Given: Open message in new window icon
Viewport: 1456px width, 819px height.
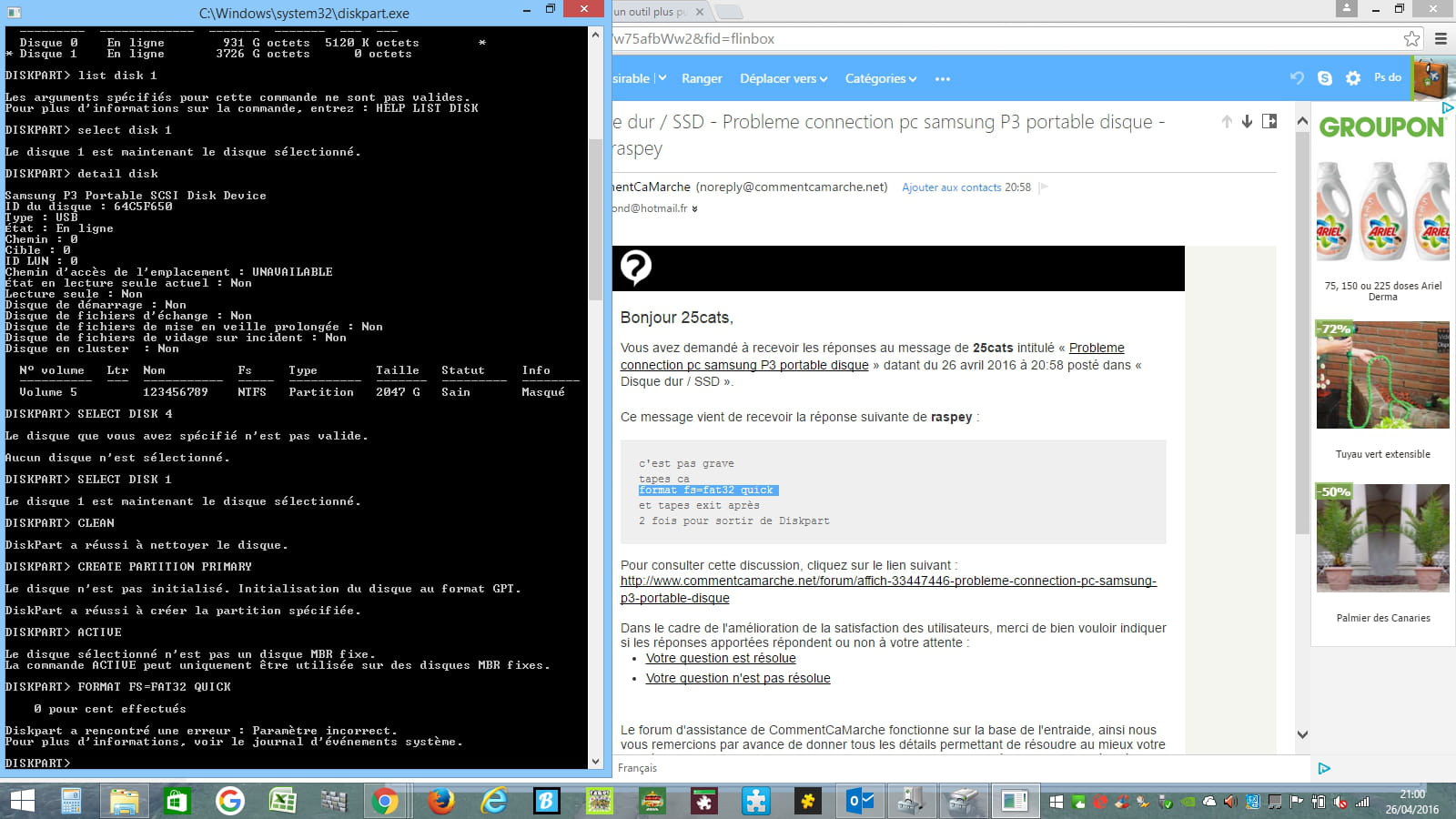Looking at the screenshot, I should pos(1269,121).
